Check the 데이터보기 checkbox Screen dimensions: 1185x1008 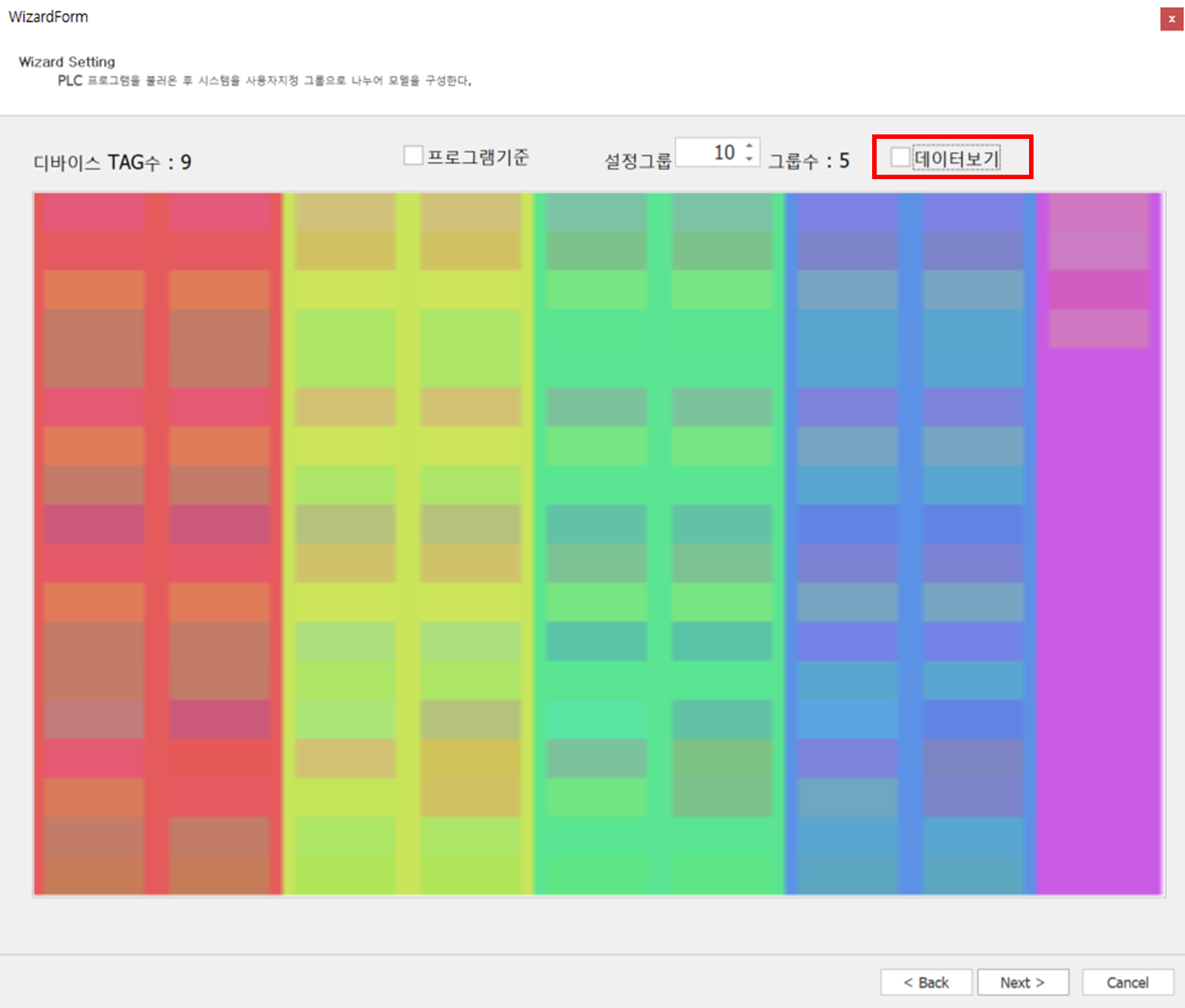(900, 158)
